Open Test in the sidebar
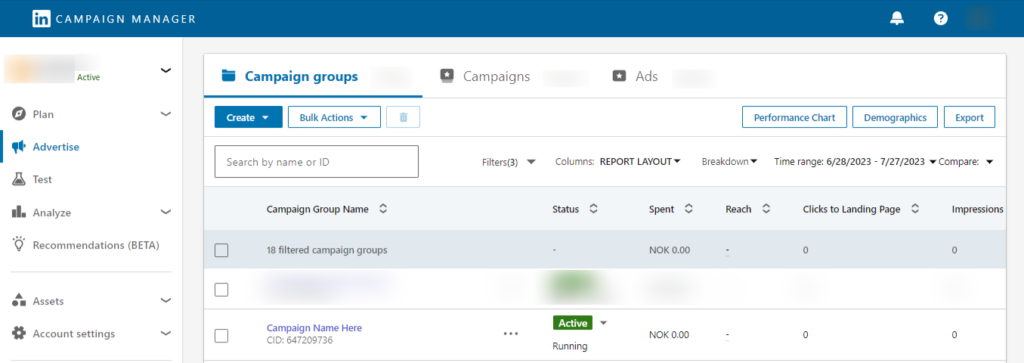The image size is (1024, 363). pyautogui.click(x=42, y=180)
